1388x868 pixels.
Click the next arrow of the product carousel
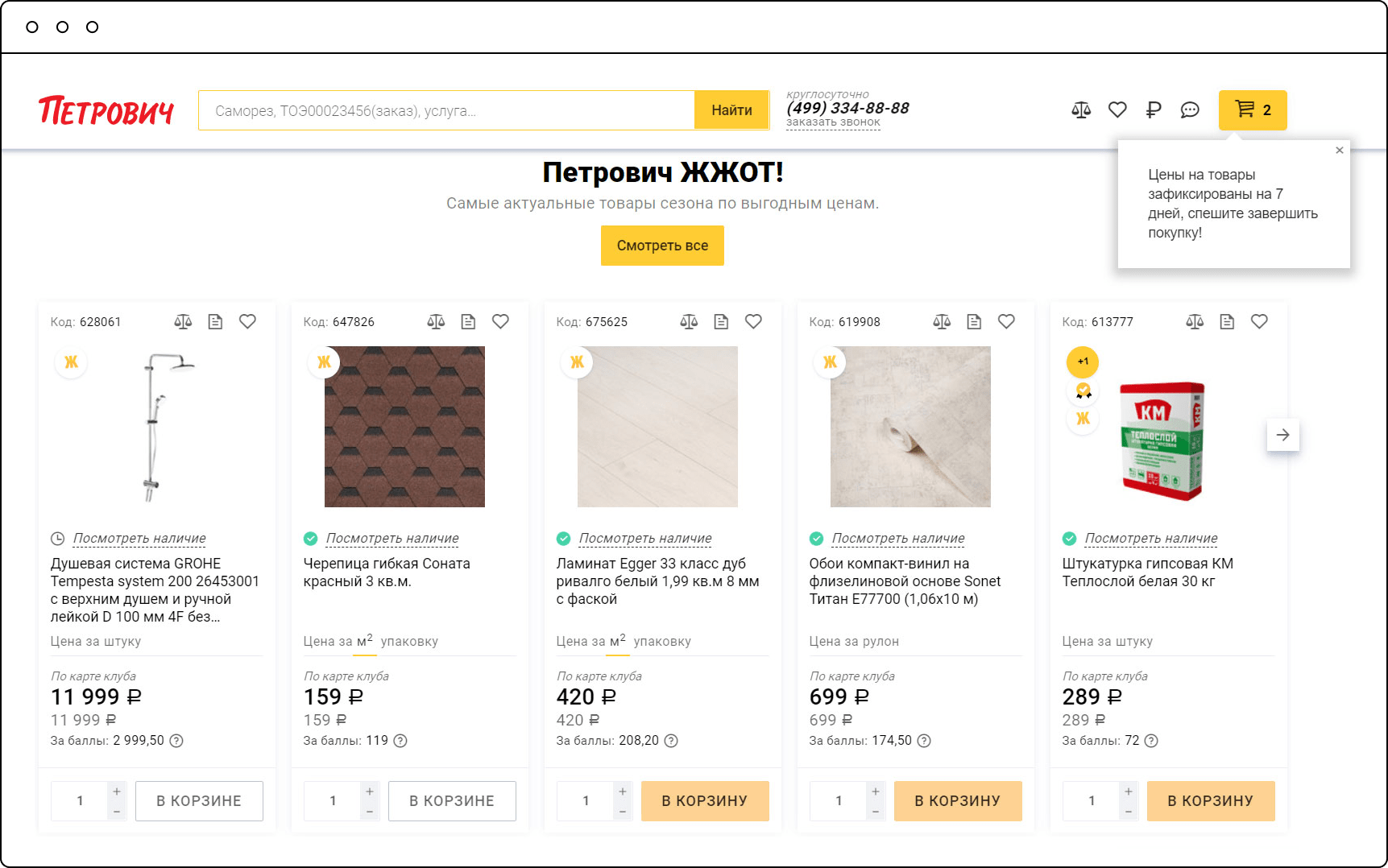point(1283,435)
